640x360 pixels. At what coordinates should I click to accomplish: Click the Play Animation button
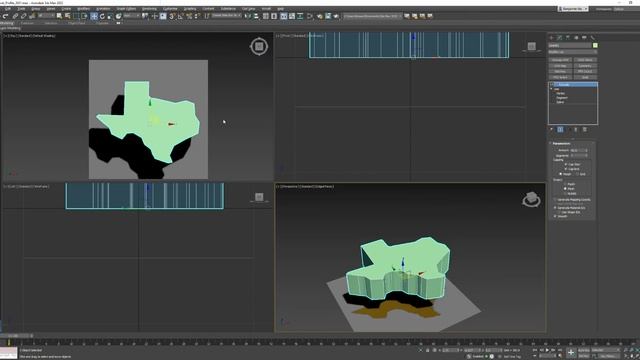(x=547, y=350)
